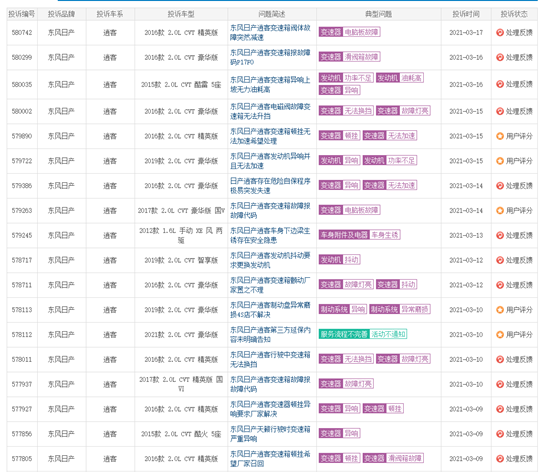Image resolution: width=554 pixels, height=472 pixels.
Task: Click the 处理反馈 icon in row 577856
Action: [x=500, y=434]
